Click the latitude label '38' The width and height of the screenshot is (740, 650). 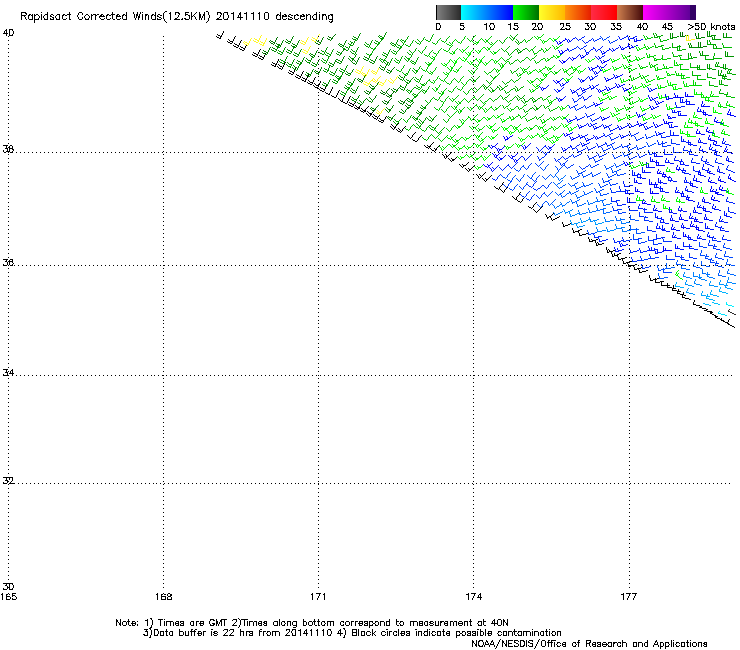click(x=8, y=149)
